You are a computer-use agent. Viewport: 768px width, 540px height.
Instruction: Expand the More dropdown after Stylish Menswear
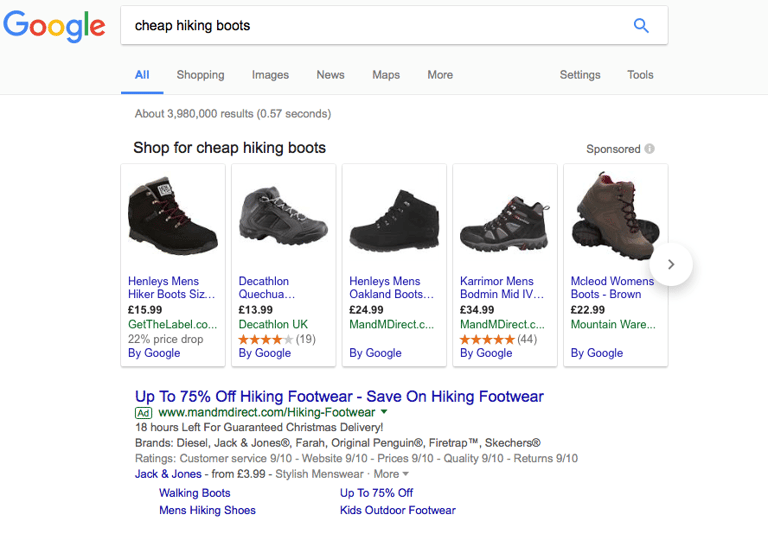[391, 474]
